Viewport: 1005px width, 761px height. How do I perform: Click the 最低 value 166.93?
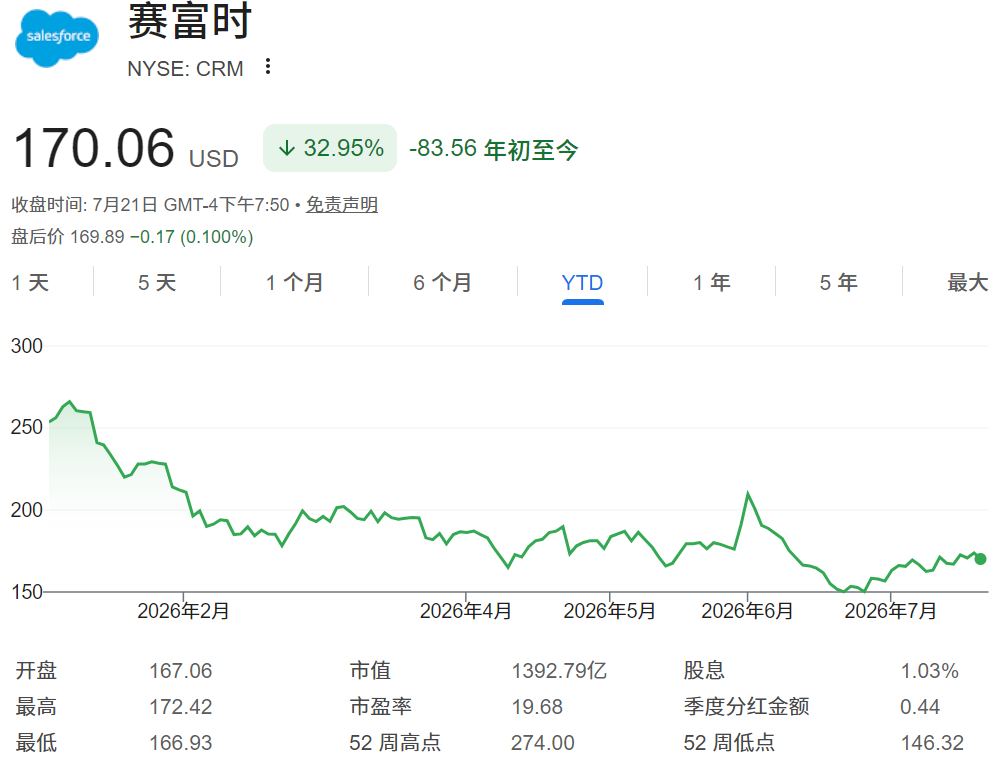click(180, 742)
